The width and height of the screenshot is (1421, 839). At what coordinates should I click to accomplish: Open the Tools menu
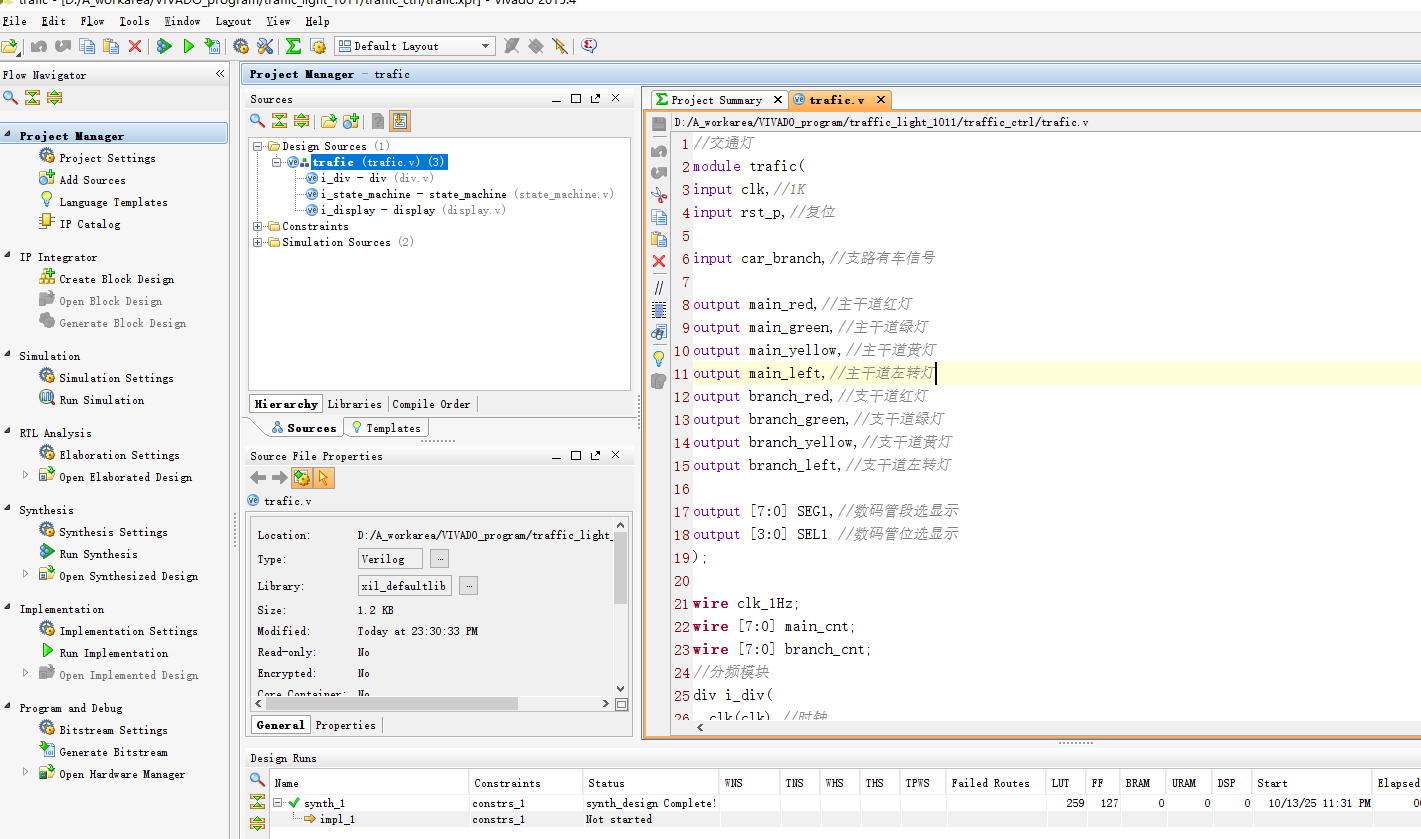[134, 21]
